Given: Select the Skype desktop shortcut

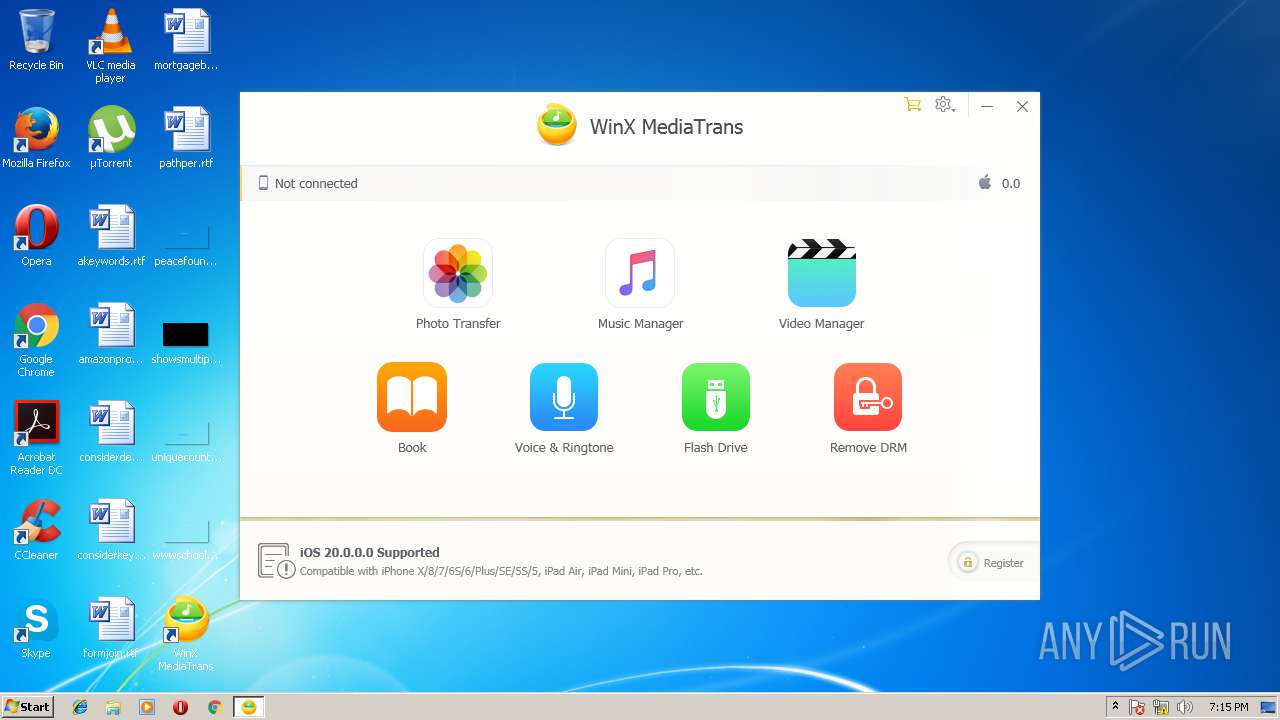Looking at the screenshot, I should [x=36, y=628].
